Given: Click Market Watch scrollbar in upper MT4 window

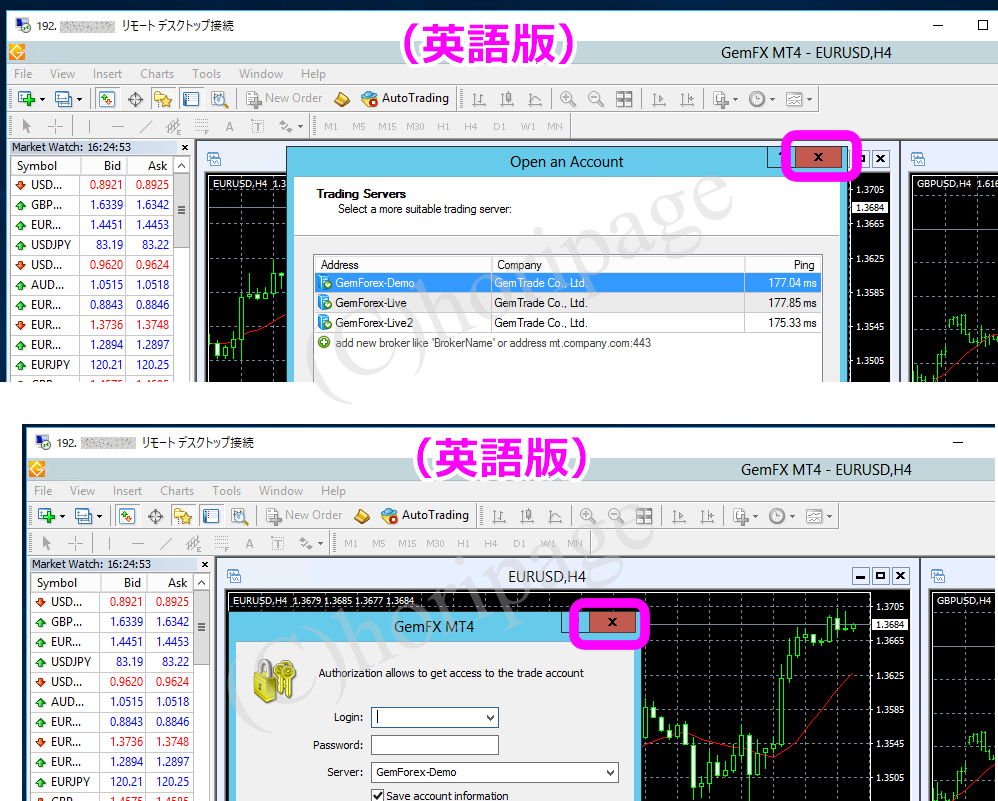Looking at the screenshot, I should click(181, 209).
